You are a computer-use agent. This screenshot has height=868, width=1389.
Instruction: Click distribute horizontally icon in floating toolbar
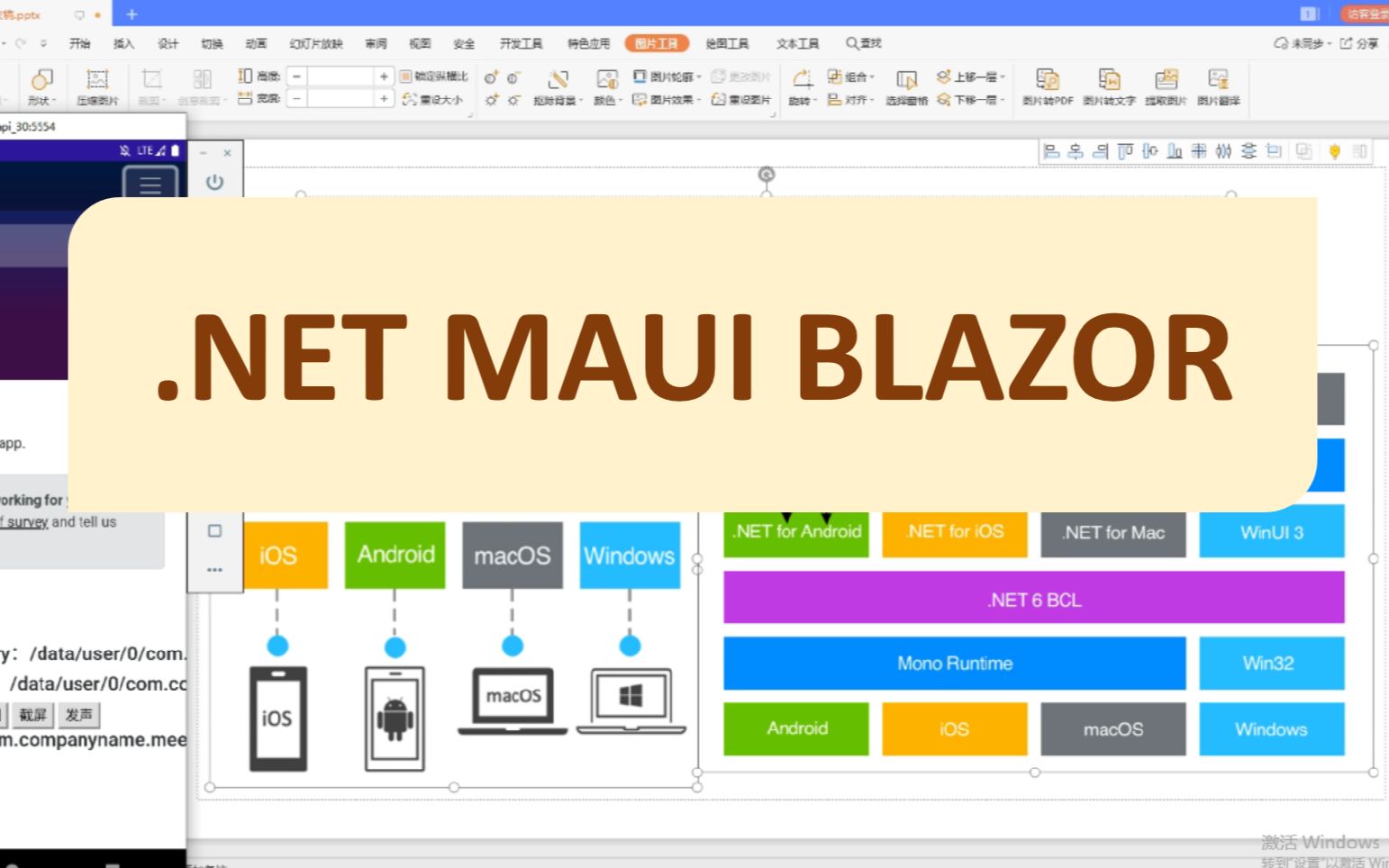point(1223,151)
